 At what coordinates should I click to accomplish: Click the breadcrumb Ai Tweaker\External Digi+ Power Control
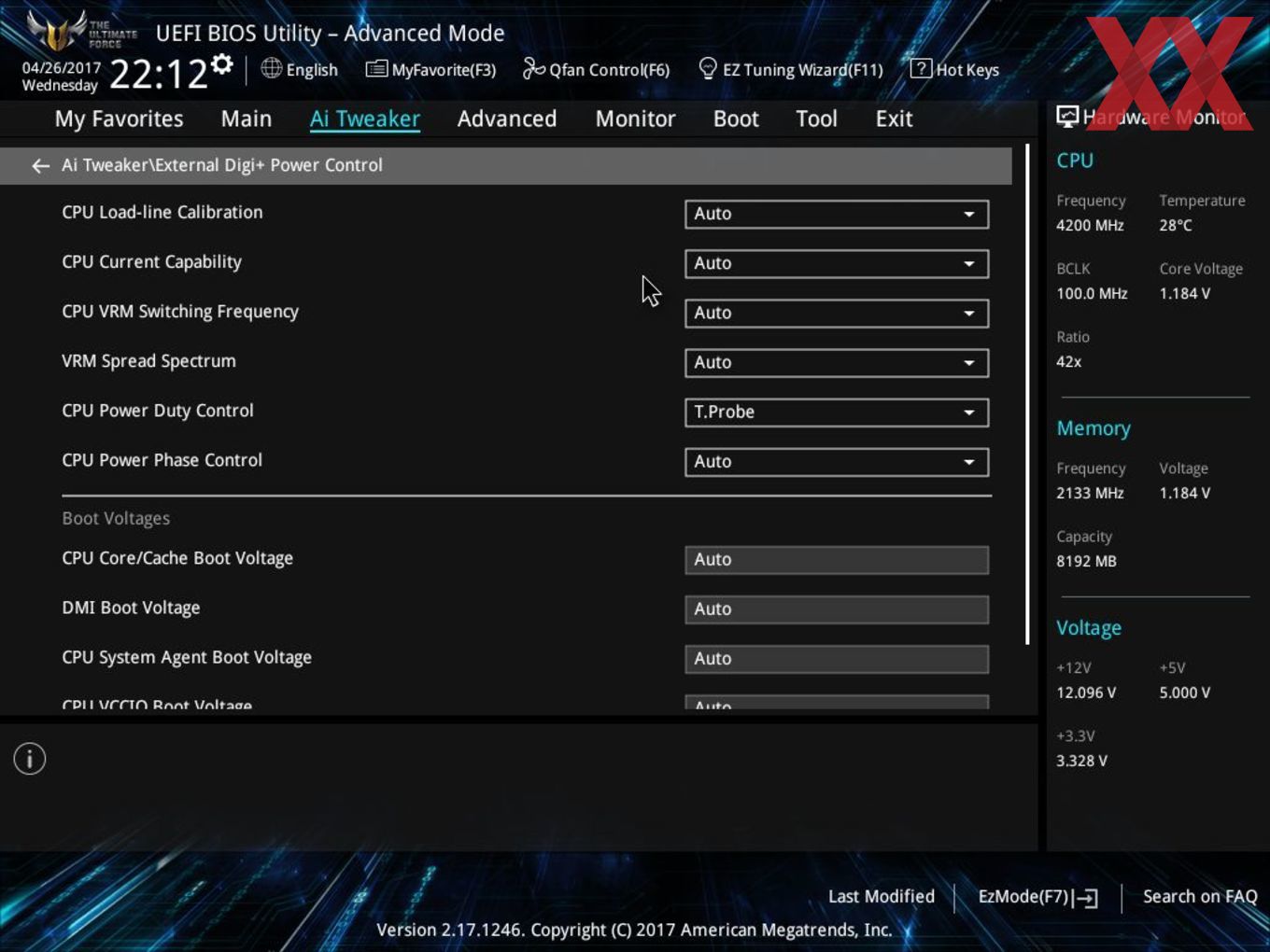222,165
